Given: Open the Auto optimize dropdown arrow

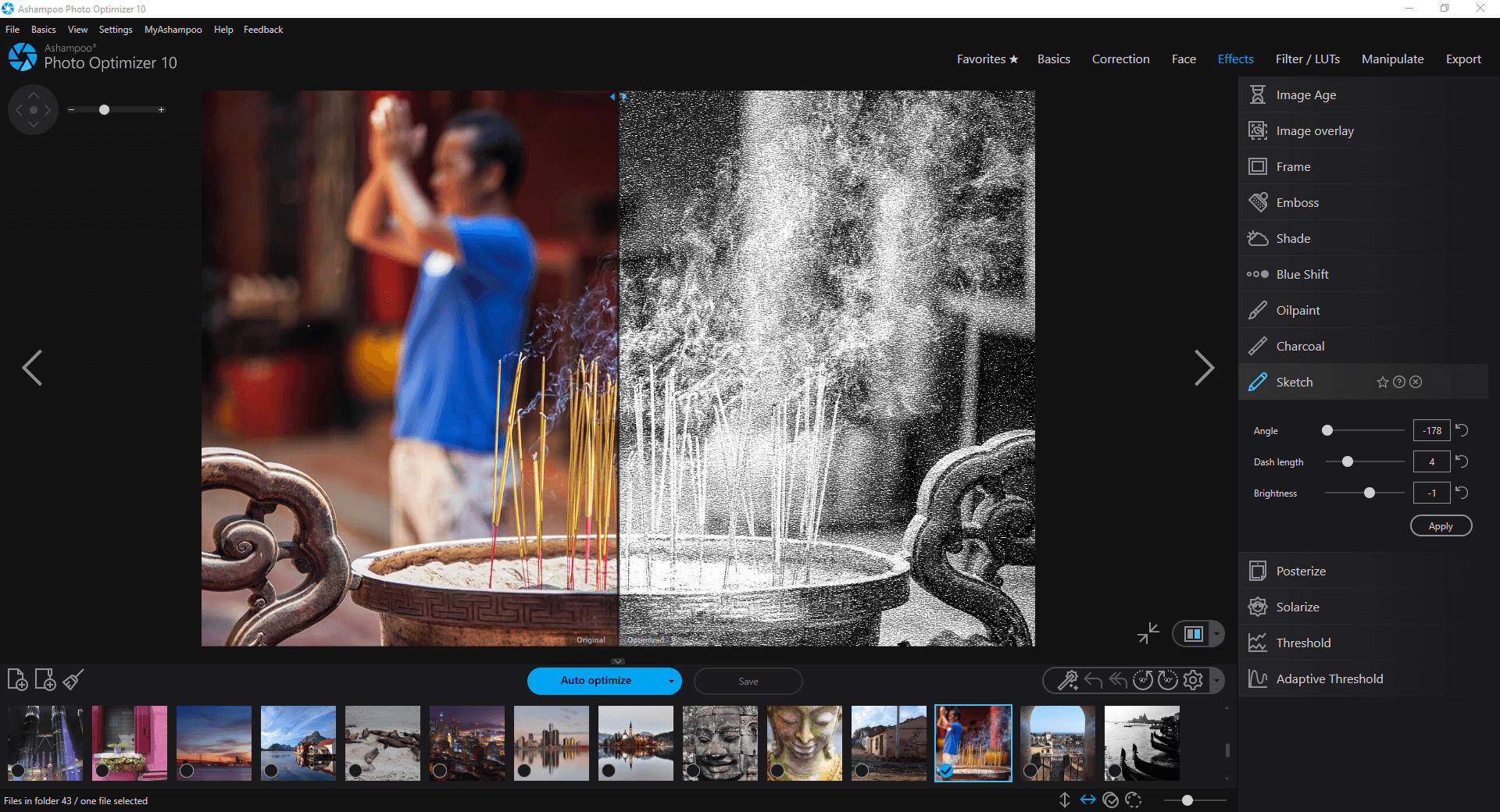Looking at the screenshot, I should pos(670,681).
